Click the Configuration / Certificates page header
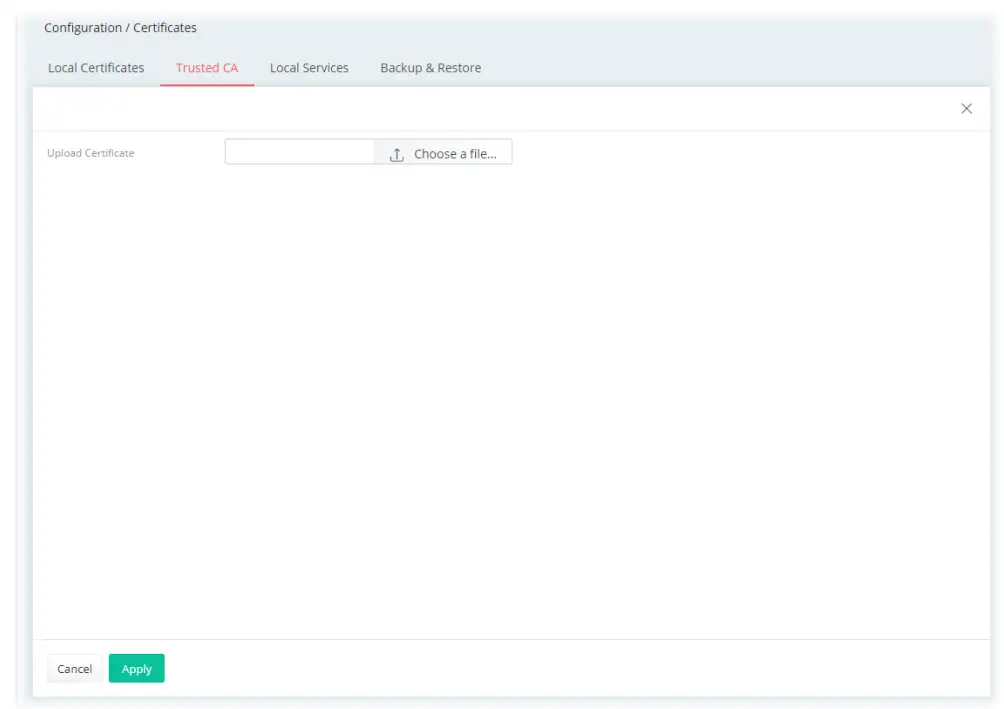The image size is (1004, 709). click(120, 27)
